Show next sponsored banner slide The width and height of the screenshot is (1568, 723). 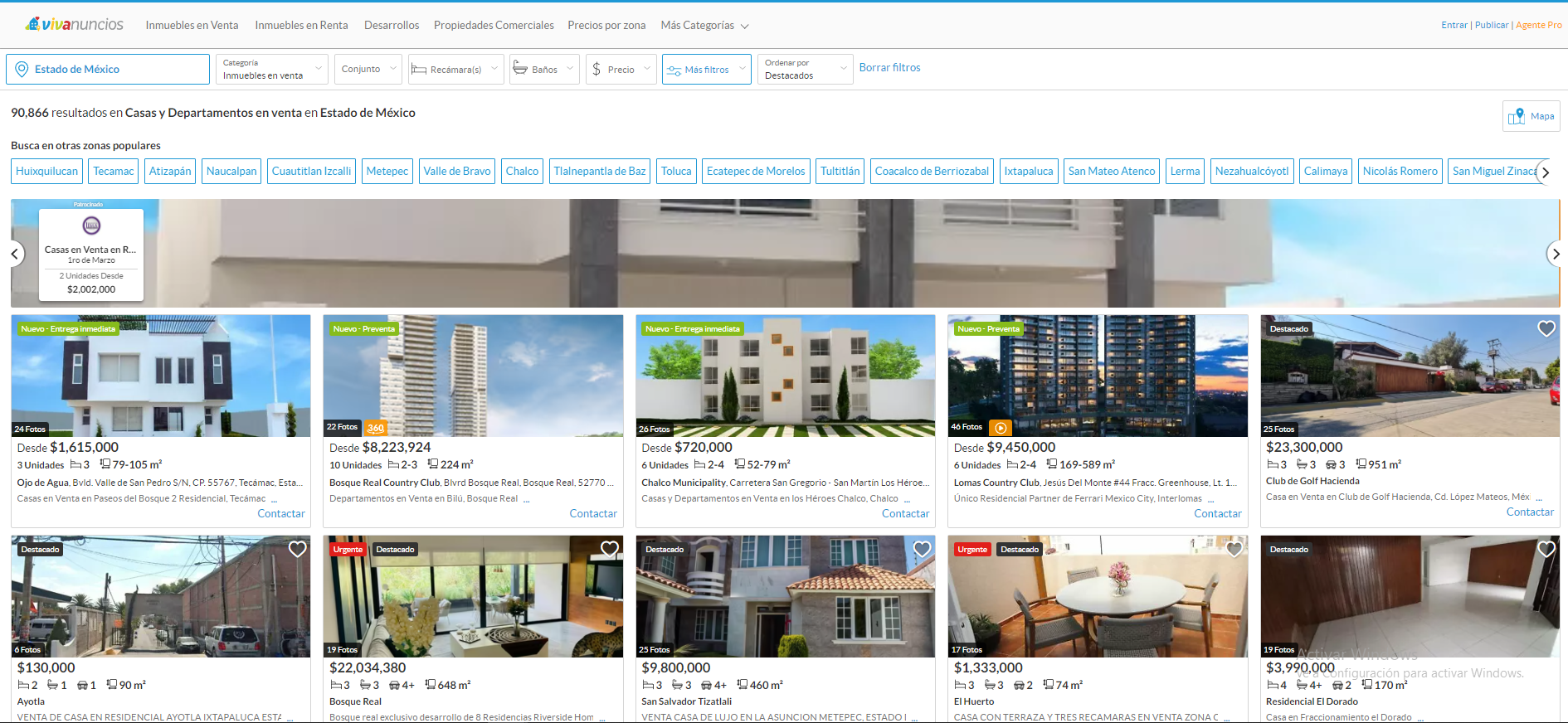point(1556,254)
